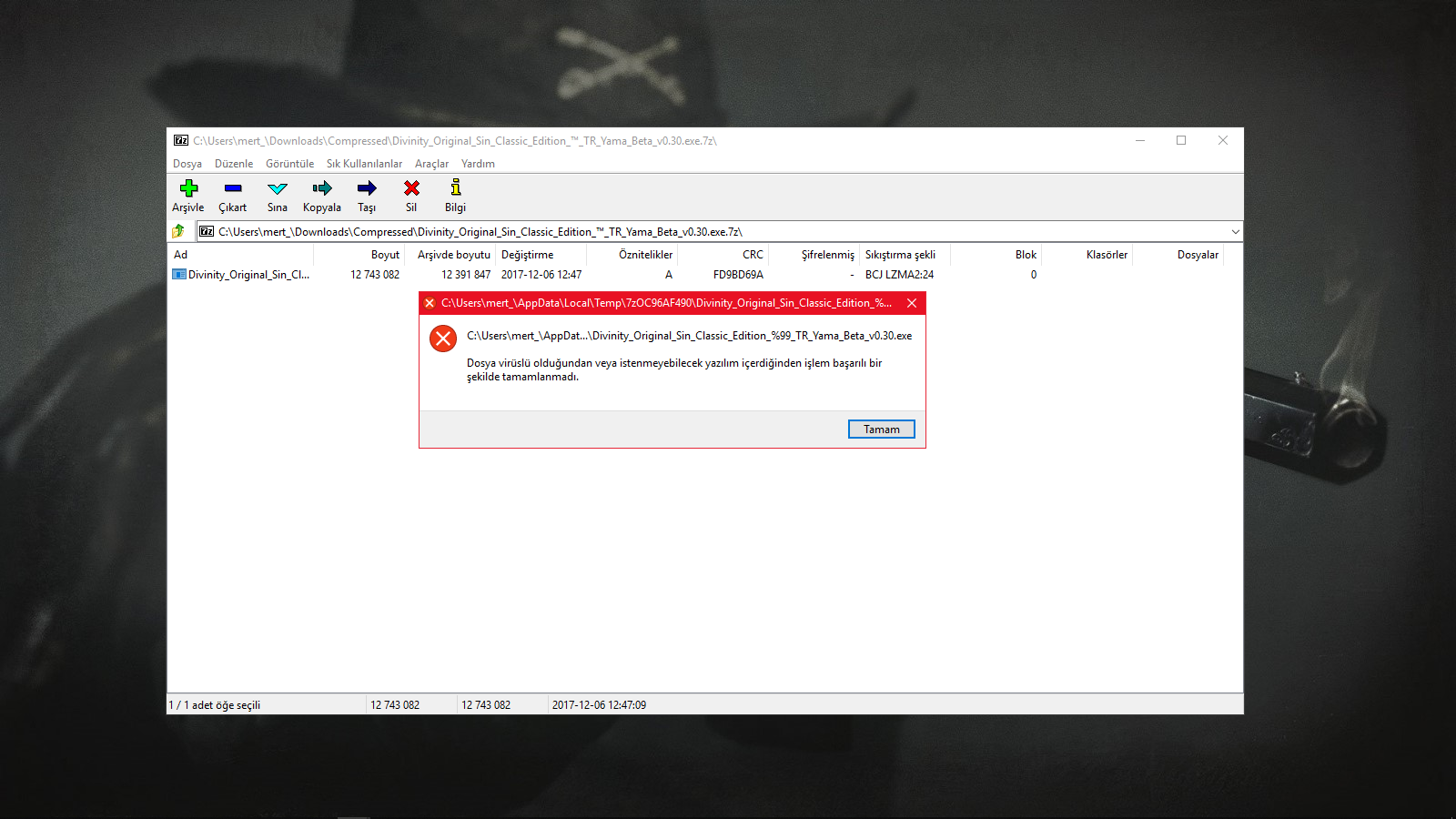Image resolution: width=1456 pixels, height=819 pixels.
Task: Click the Taşı (Move) toolbar icon
Action: coord(367,188)
